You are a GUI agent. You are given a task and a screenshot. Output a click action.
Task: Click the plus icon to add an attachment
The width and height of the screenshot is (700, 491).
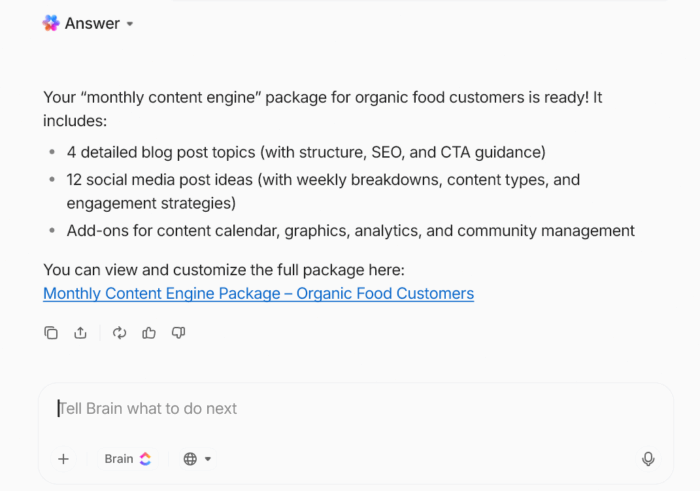click(x=63, y=459)
